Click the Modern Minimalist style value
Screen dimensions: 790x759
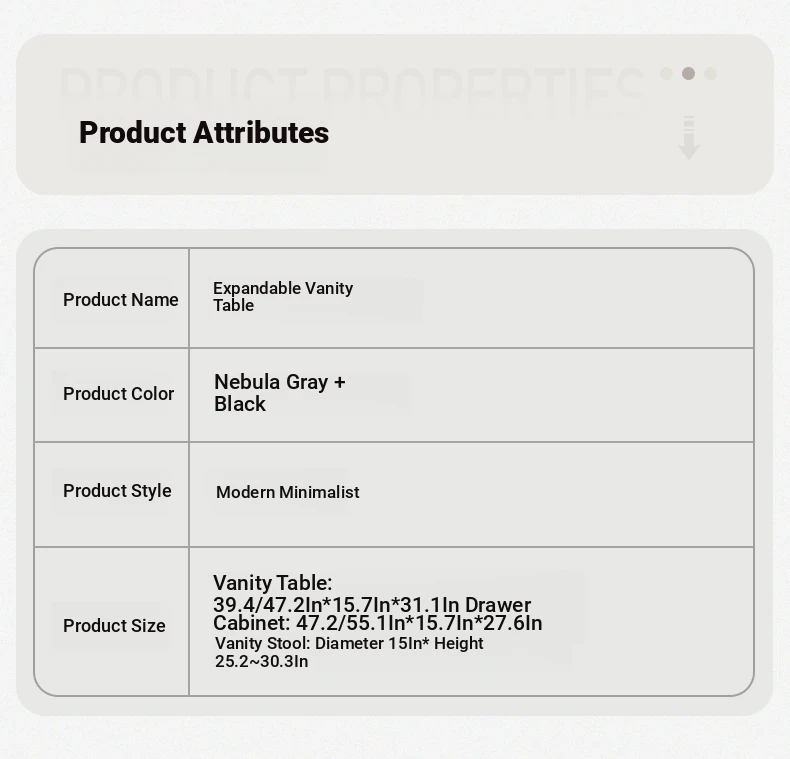coord(287,492)
